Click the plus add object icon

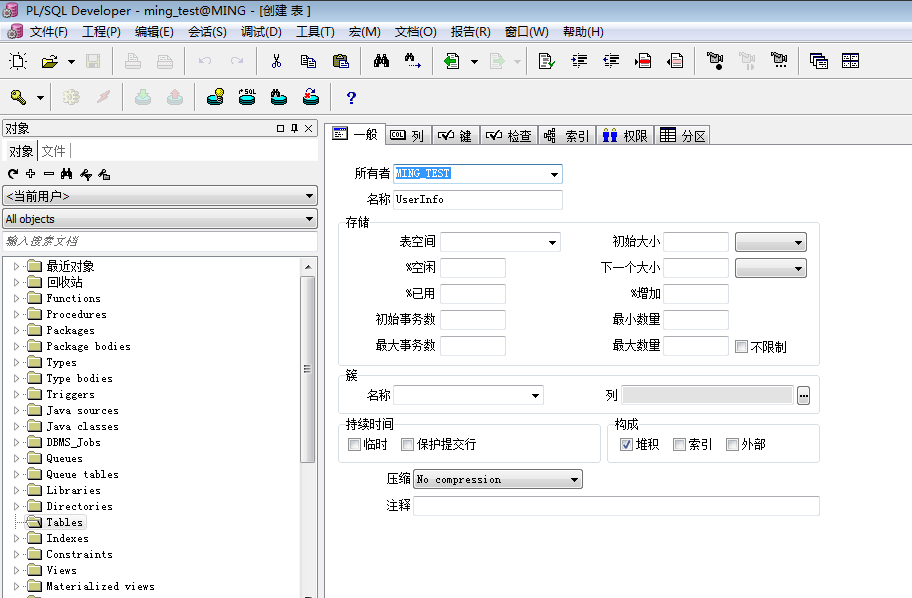[x=31, y=173]
